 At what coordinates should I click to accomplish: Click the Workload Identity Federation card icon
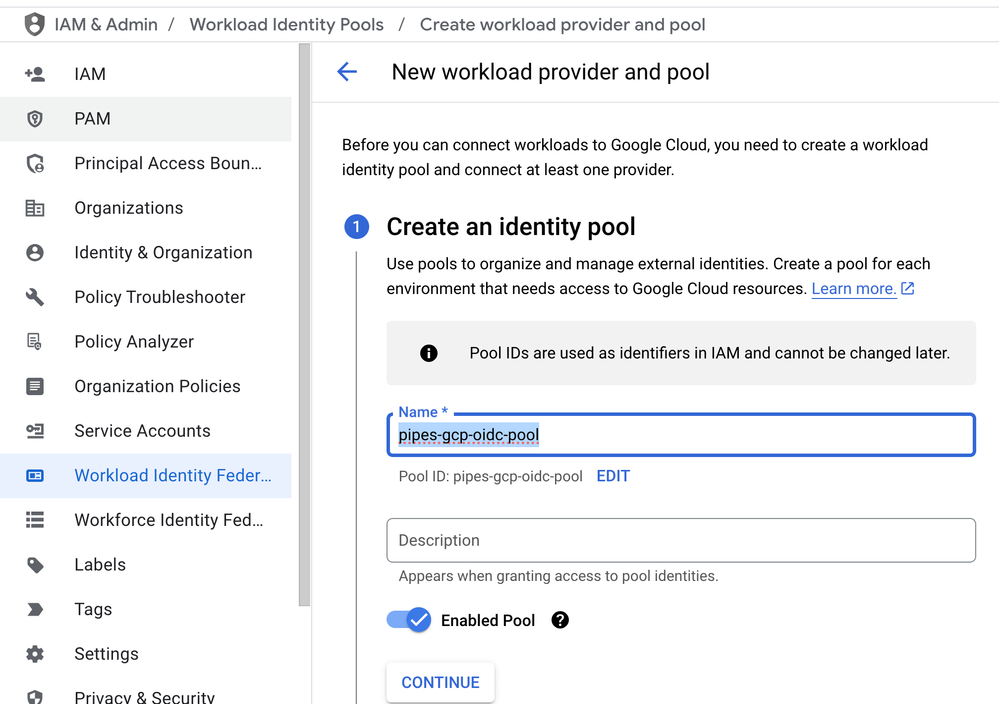[34, 476]
